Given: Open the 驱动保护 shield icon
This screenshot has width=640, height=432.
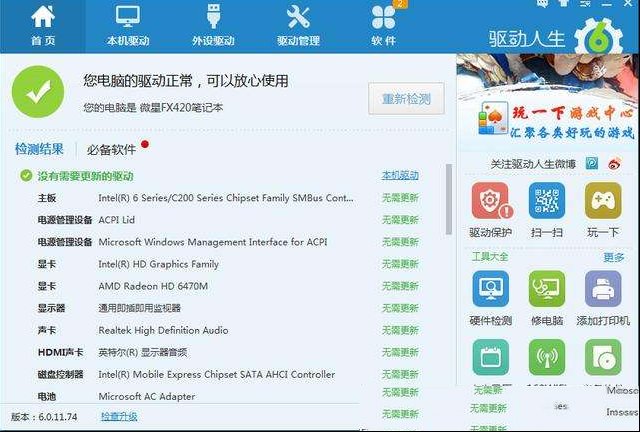Looking at the screenshot, I should pyautogui.click(x=490, y=200).
